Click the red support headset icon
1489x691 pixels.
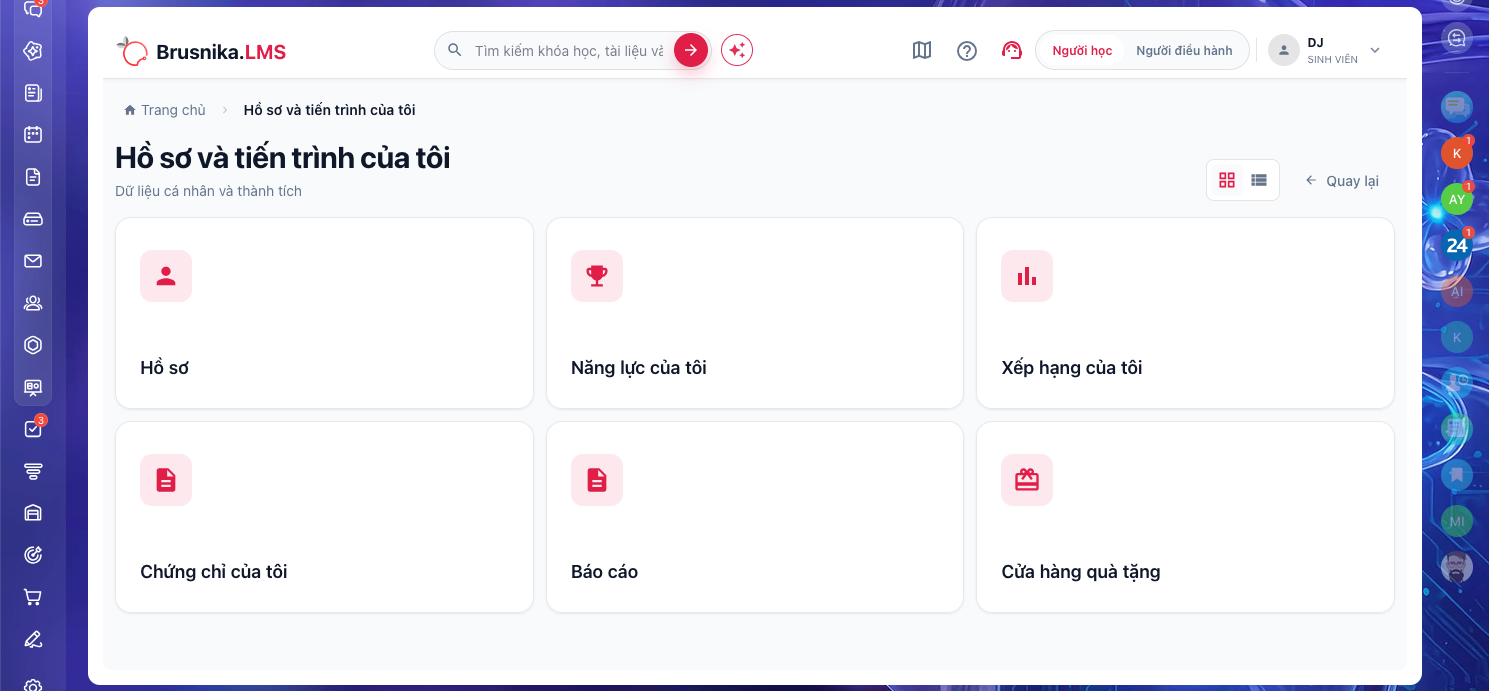tap(1011, 50)
